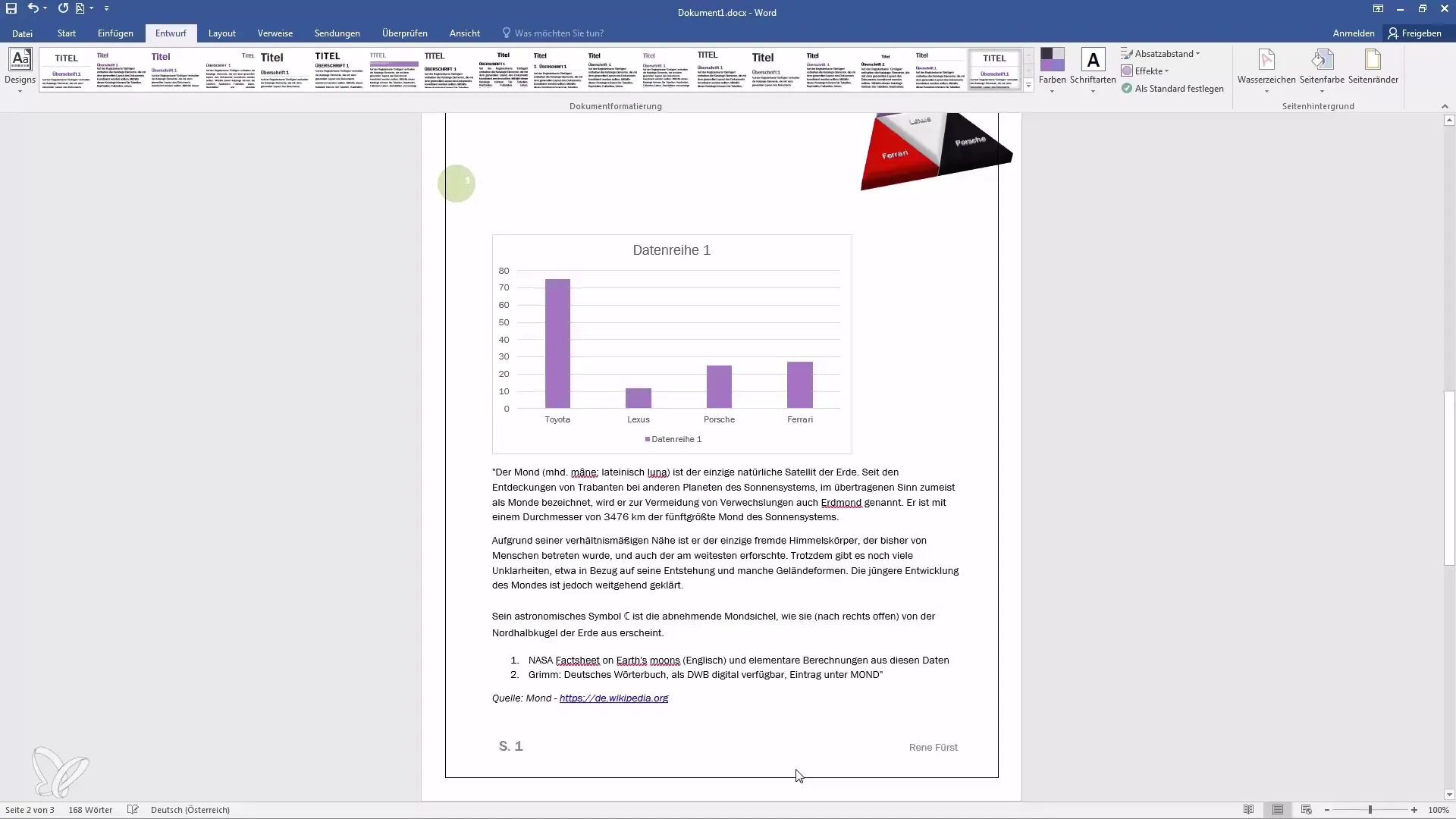The width and height of the screenshot is (1456, 819).
Task: Click the '168 Wörter' word count
Action: pos(90,810)
